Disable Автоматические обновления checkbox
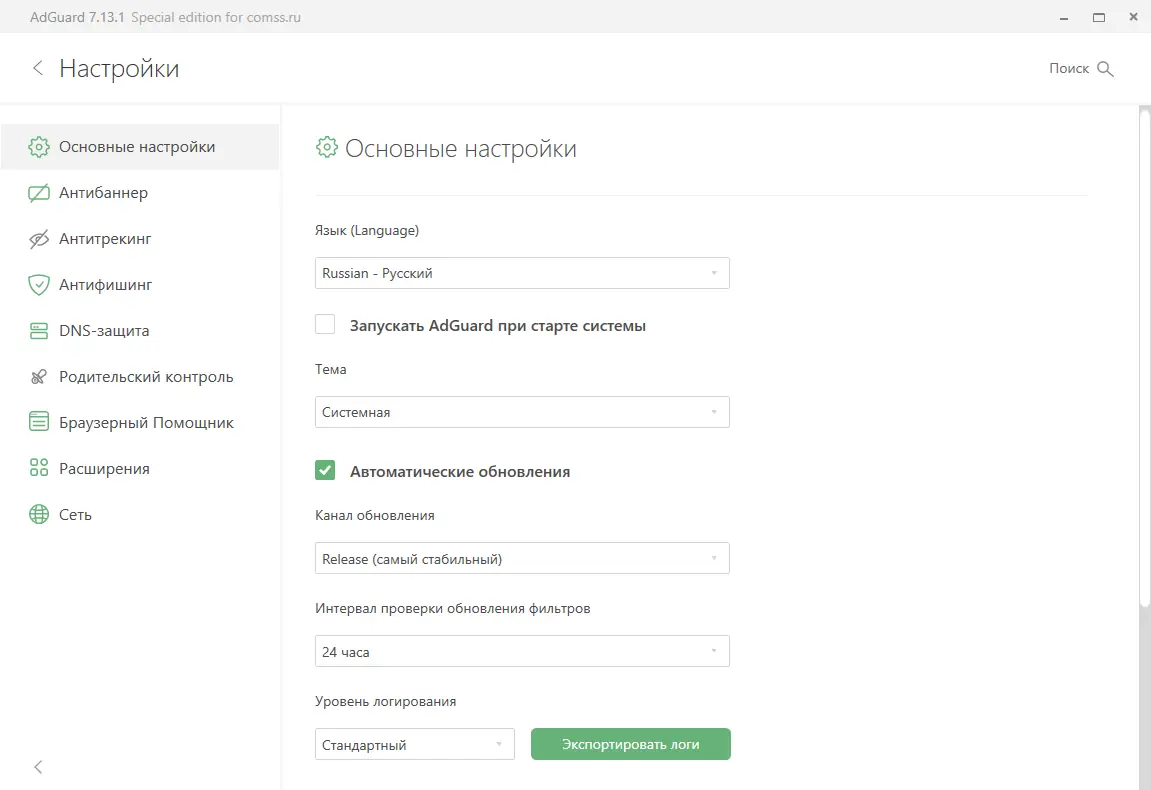 point(324,470)
